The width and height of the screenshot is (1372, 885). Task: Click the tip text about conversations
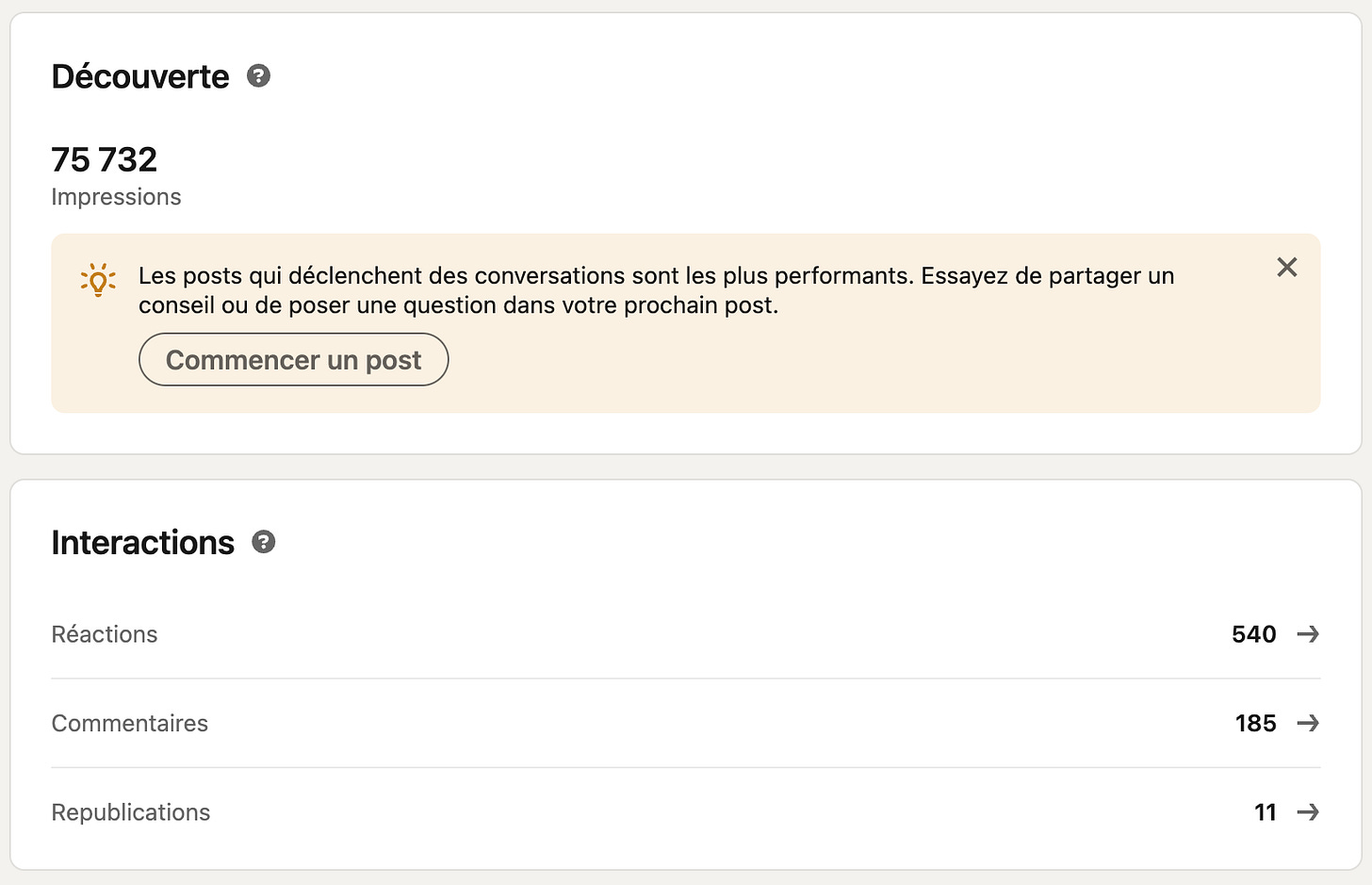656,276
